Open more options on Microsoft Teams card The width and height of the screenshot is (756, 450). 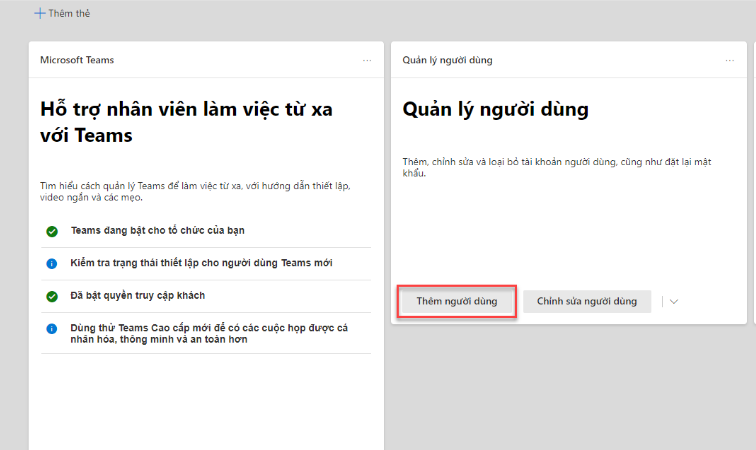367,60
